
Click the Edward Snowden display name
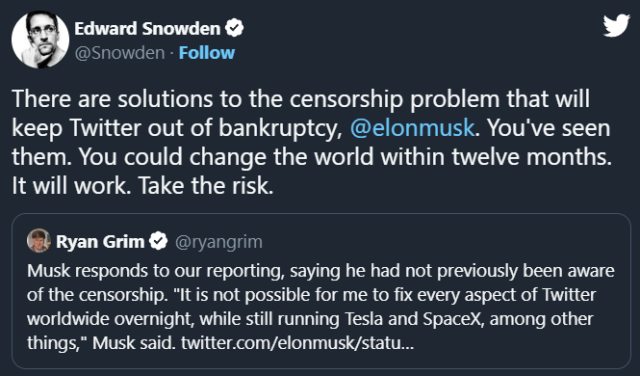tap(147, 29)
